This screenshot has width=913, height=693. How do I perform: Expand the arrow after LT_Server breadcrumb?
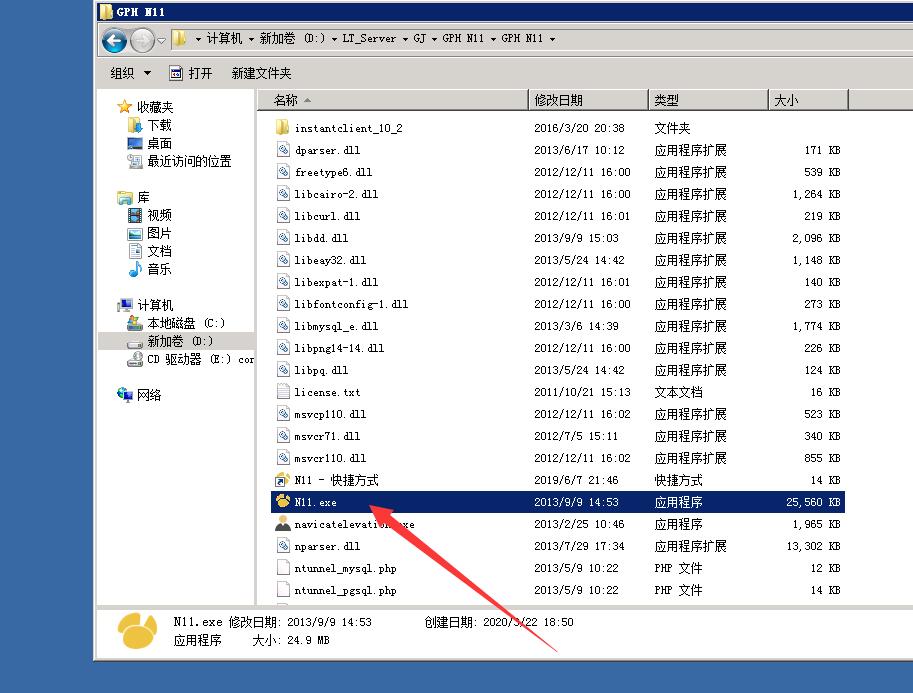pos(405,39)
